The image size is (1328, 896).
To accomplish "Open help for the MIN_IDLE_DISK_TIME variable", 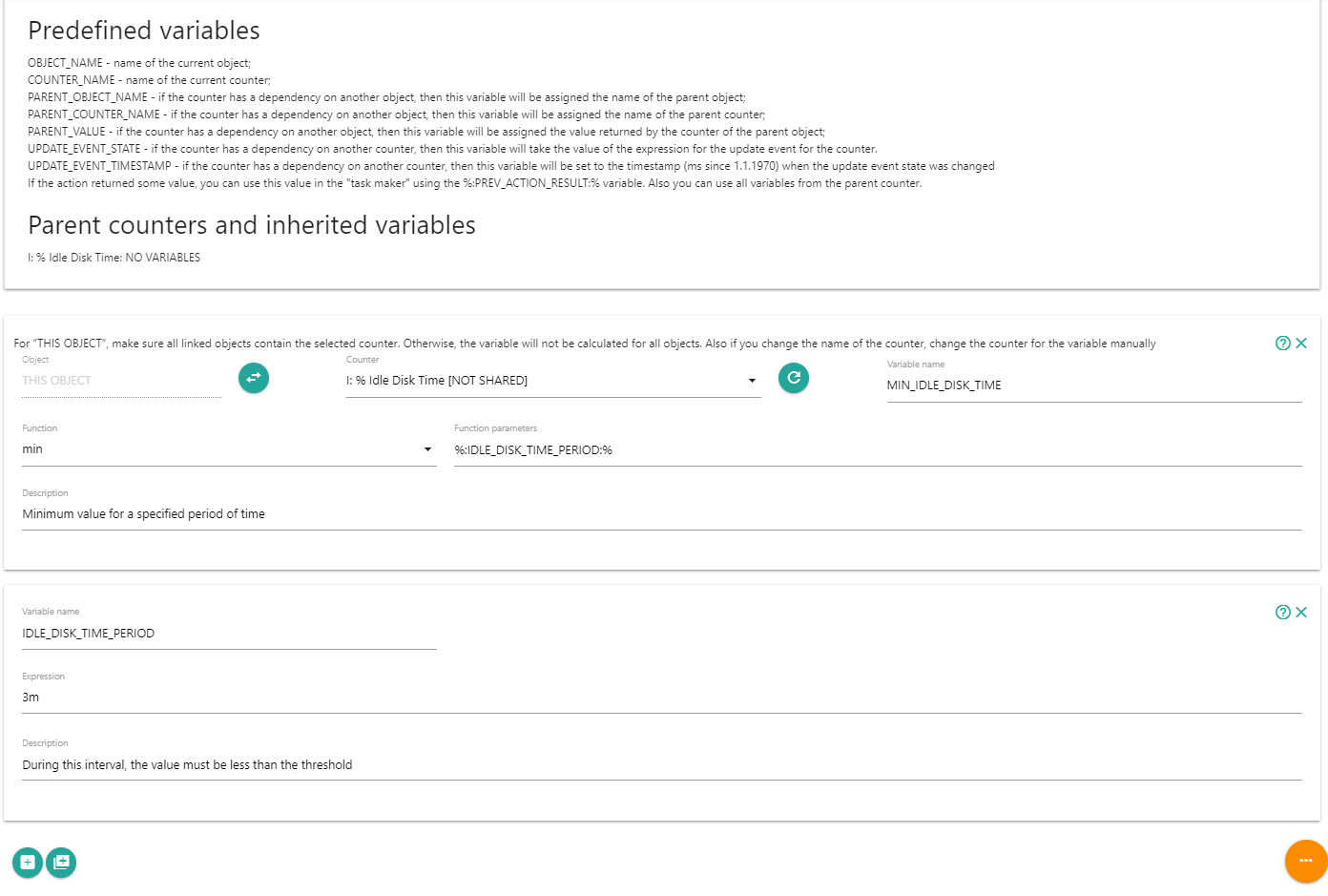I will [1282, 344].
